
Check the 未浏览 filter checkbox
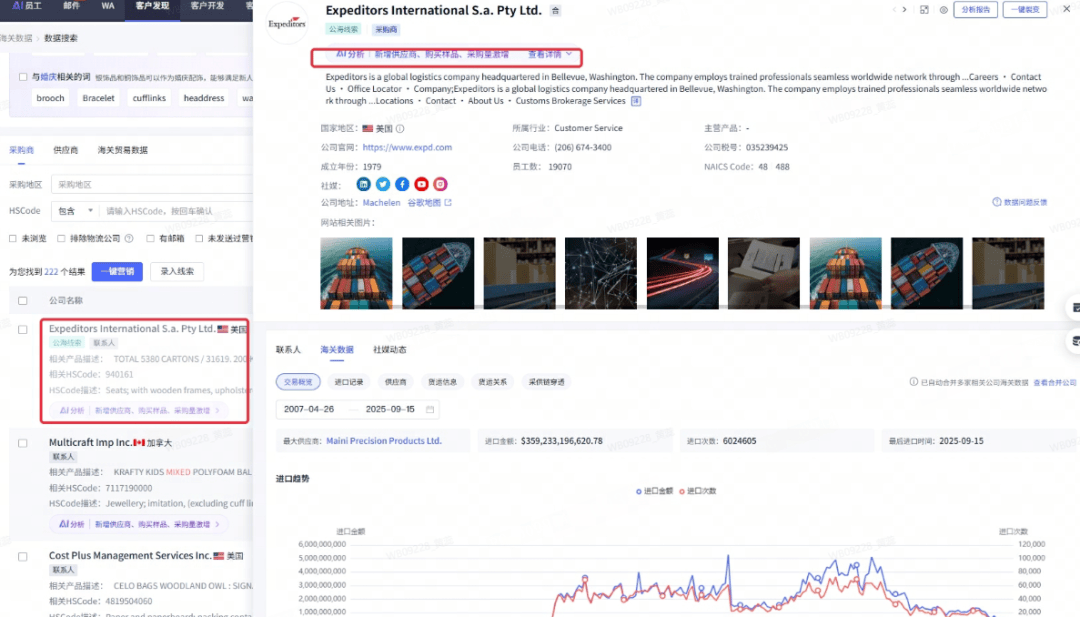pos(13,239)
